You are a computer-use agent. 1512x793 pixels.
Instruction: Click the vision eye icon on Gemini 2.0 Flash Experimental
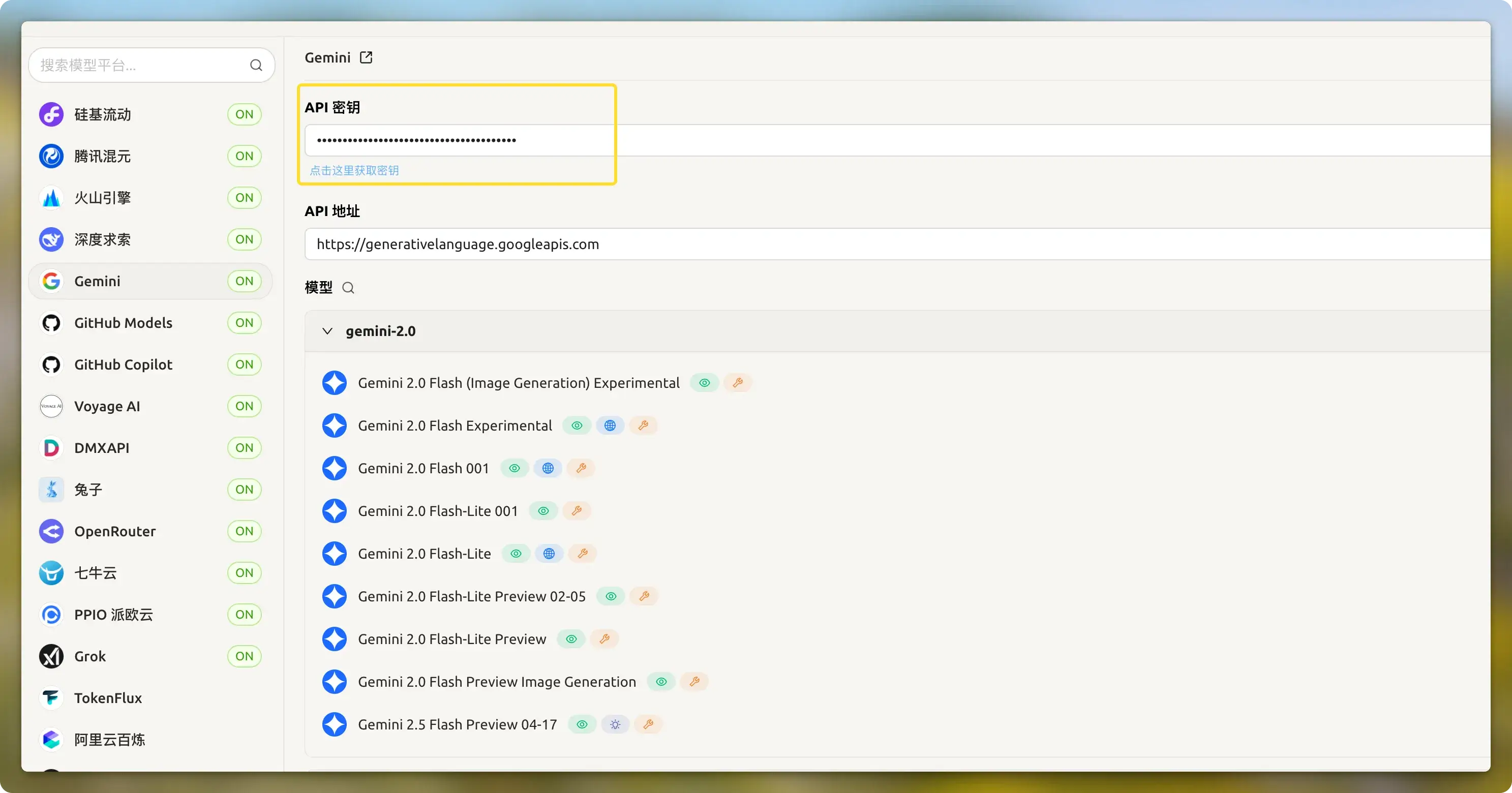coord(577,425)
